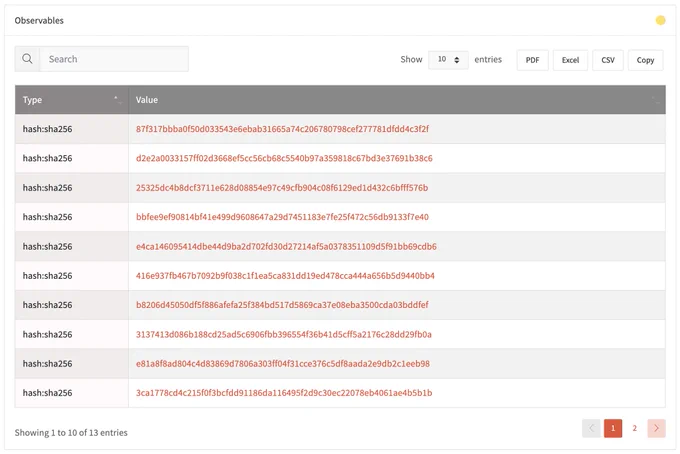This screenshot has width=680, height=454.
Task: Open hash starting with e81a8f8ad804
Action: click(283, 364)
